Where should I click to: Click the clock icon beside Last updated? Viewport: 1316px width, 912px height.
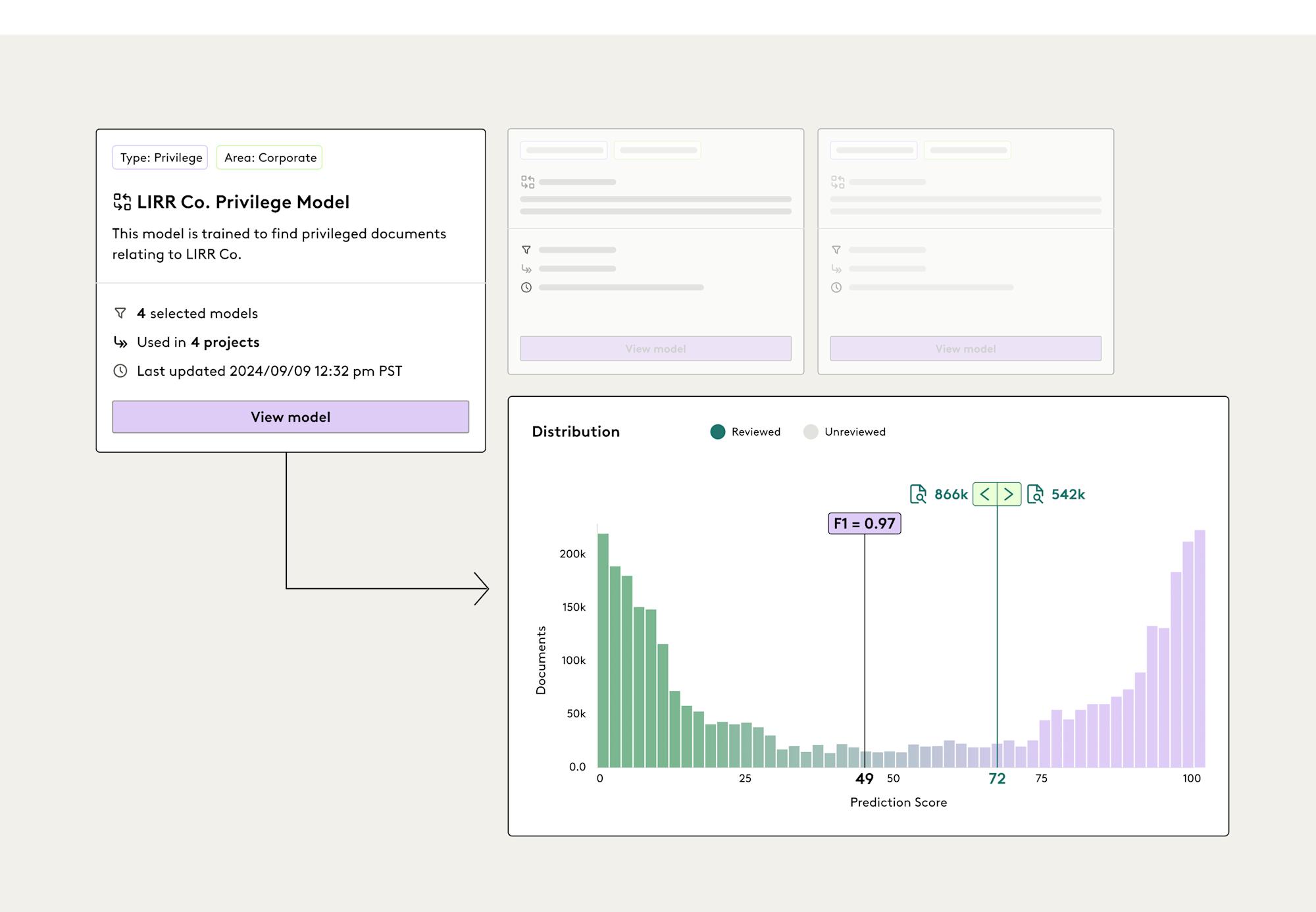pos(120,371)
